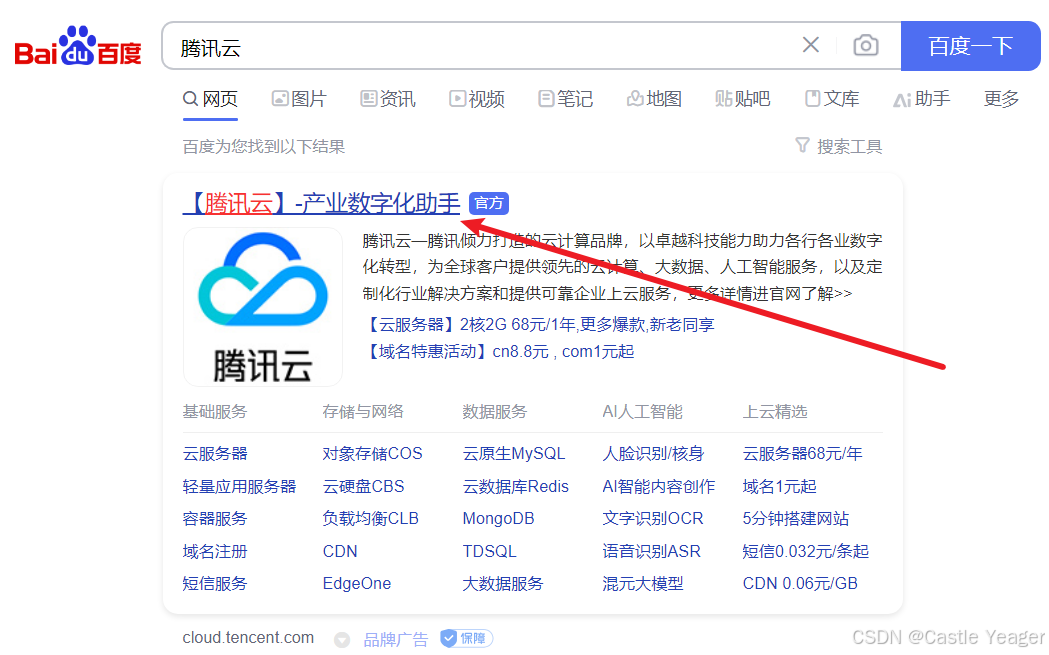Viewport: 1049px width, 655px height.
Task: Click the 百度一下 search button
Action: tap(970, 45)
